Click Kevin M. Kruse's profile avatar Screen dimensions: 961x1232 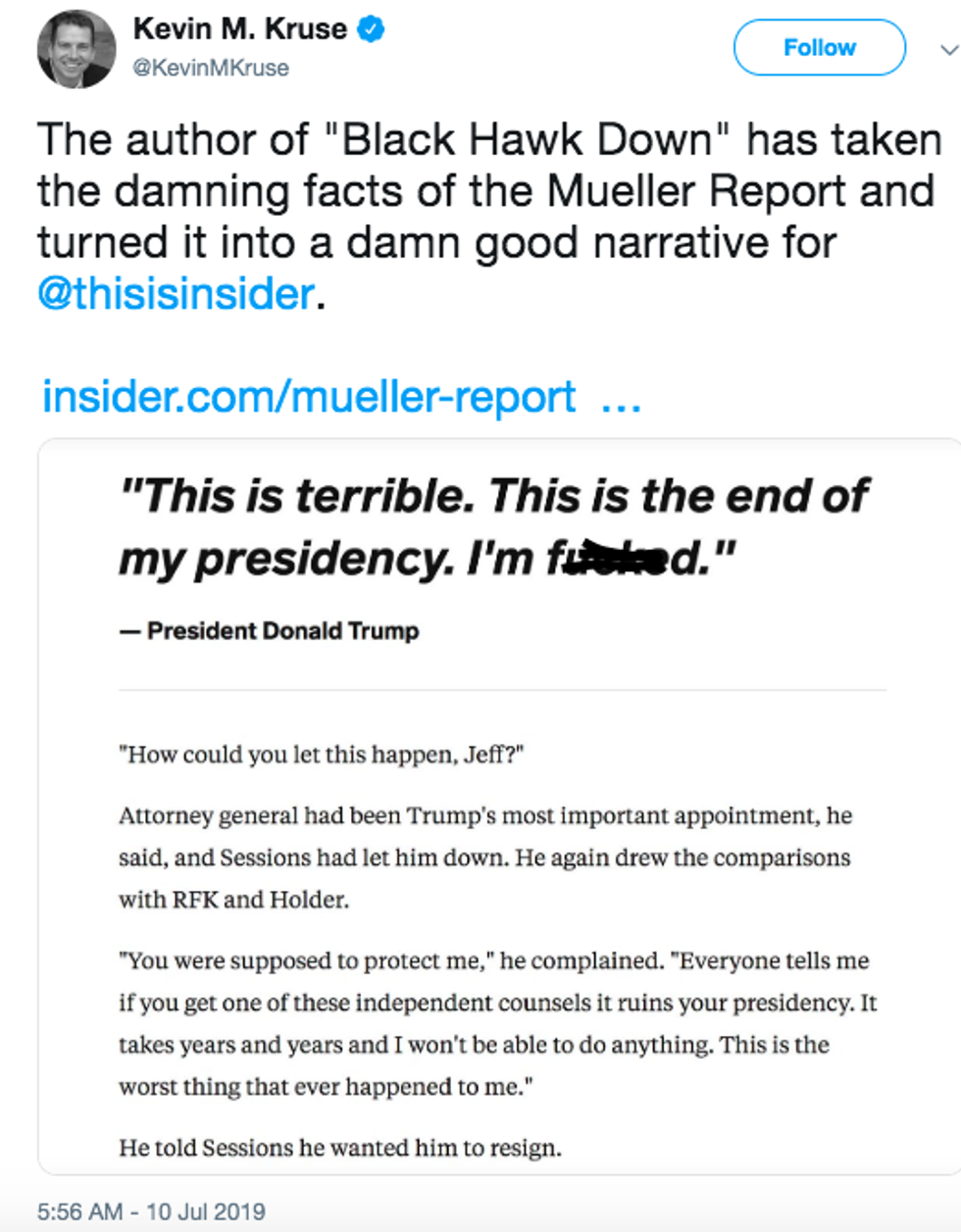(76, 49)
